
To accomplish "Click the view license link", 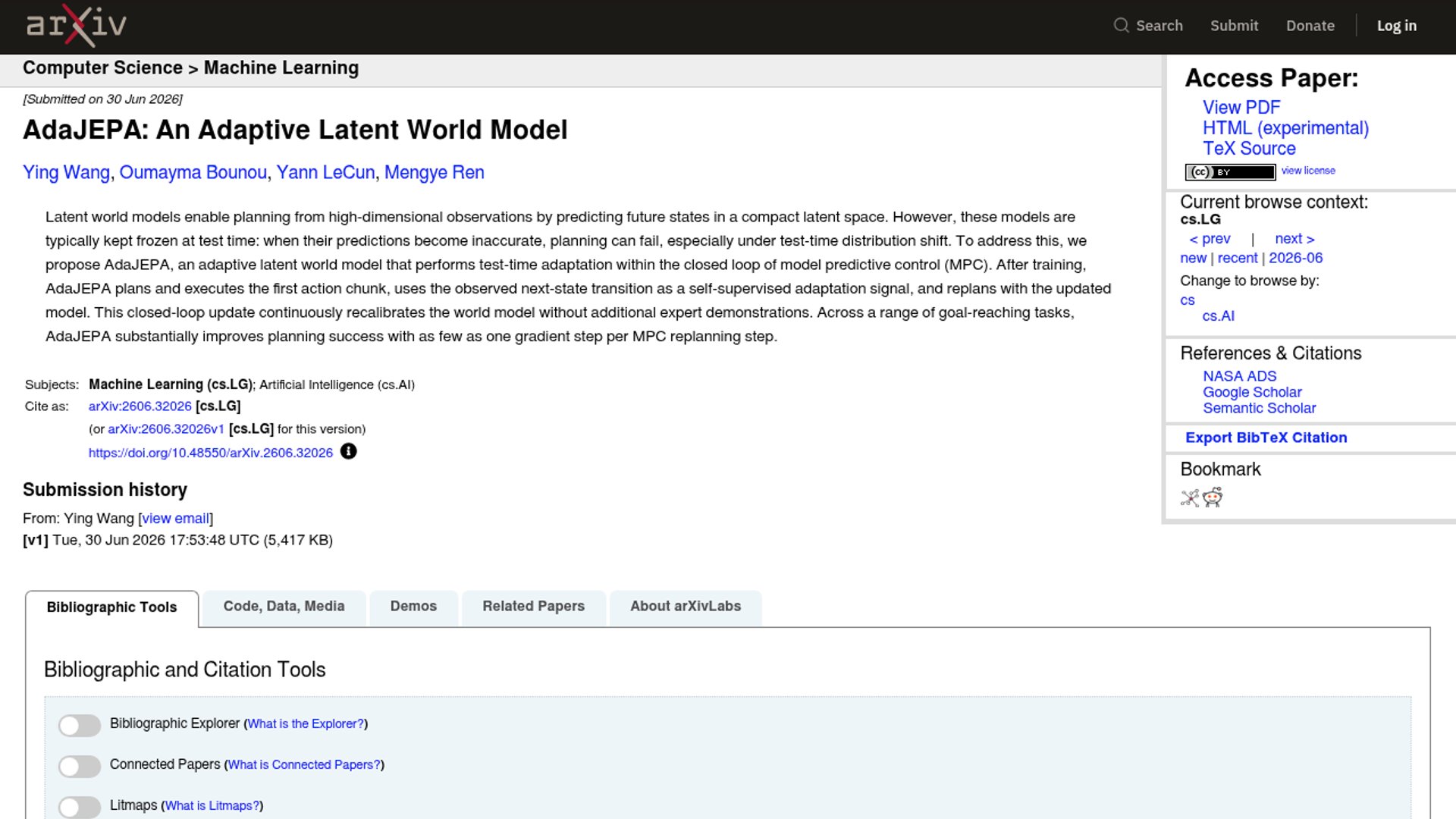I will [1308, 171].
